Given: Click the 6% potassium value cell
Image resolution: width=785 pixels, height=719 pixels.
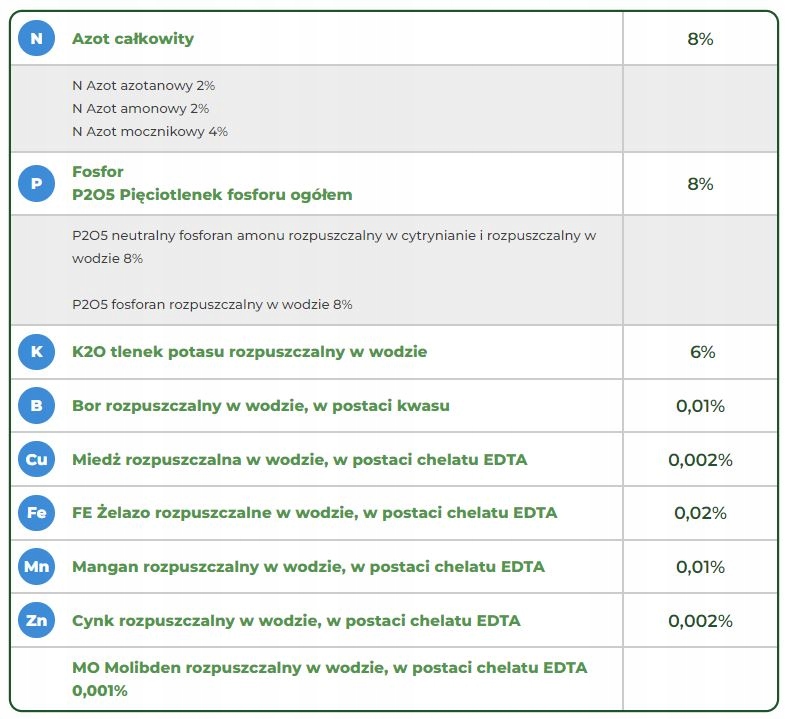Looking at the screenshot, I should [x=700, y=352].
